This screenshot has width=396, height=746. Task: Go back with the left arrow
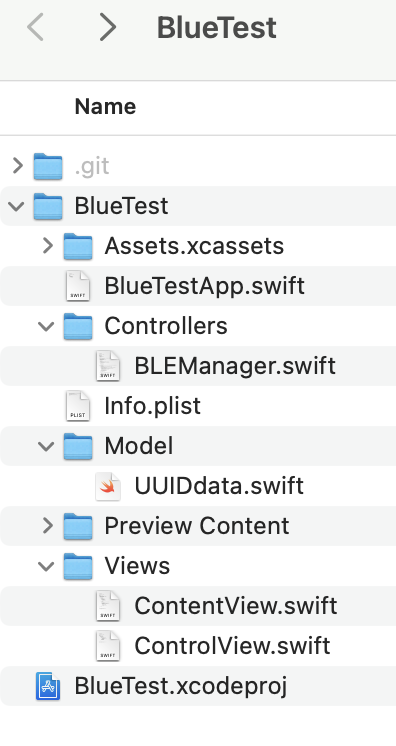point(35,27)
